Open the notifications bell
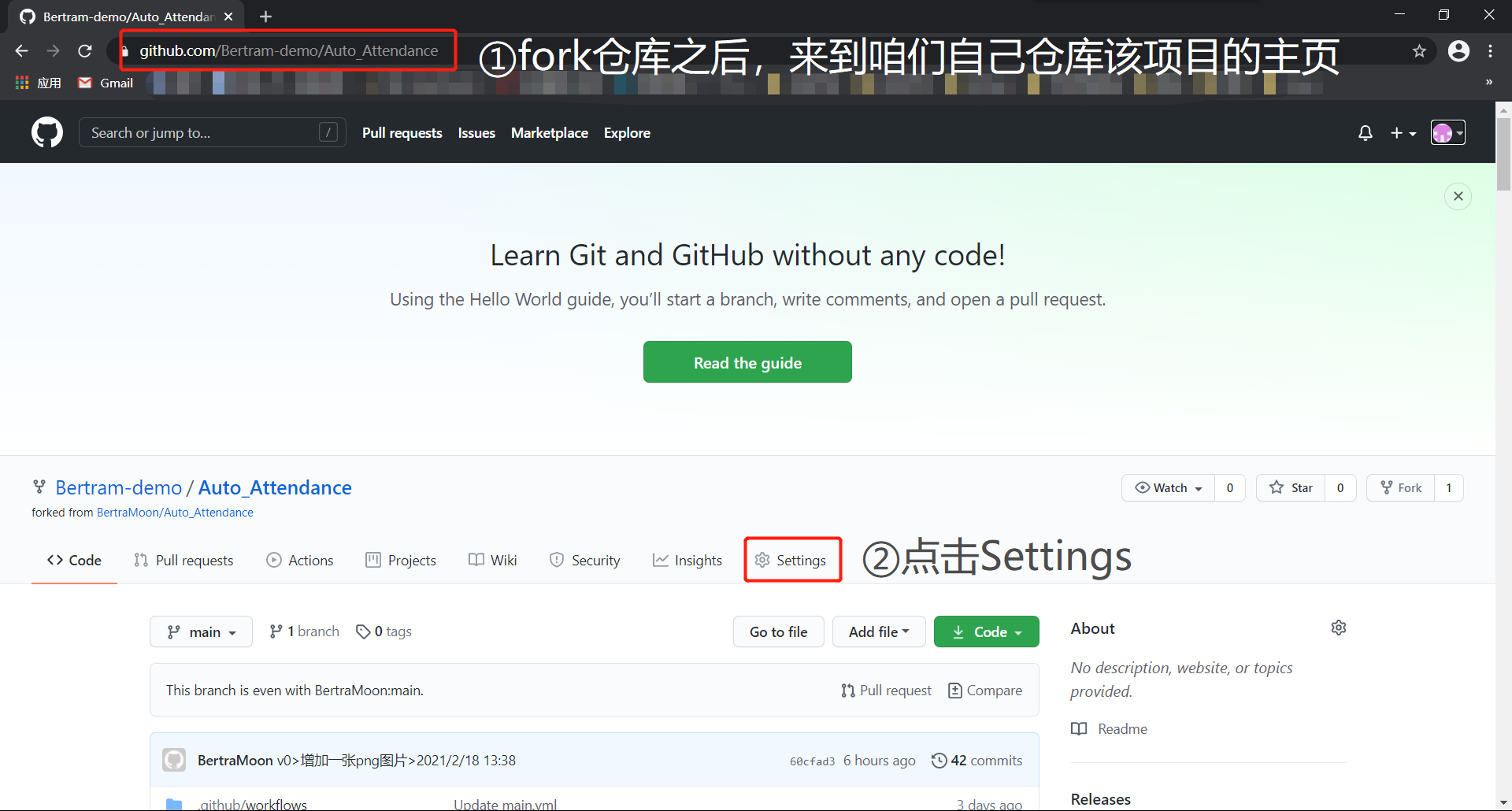Screen dimensions: 1512x811 [x=1366, y=133]
